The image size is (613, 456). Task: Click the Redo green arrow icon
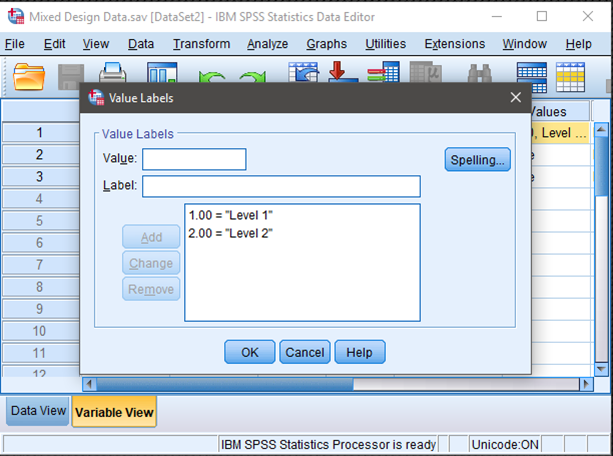253,76
